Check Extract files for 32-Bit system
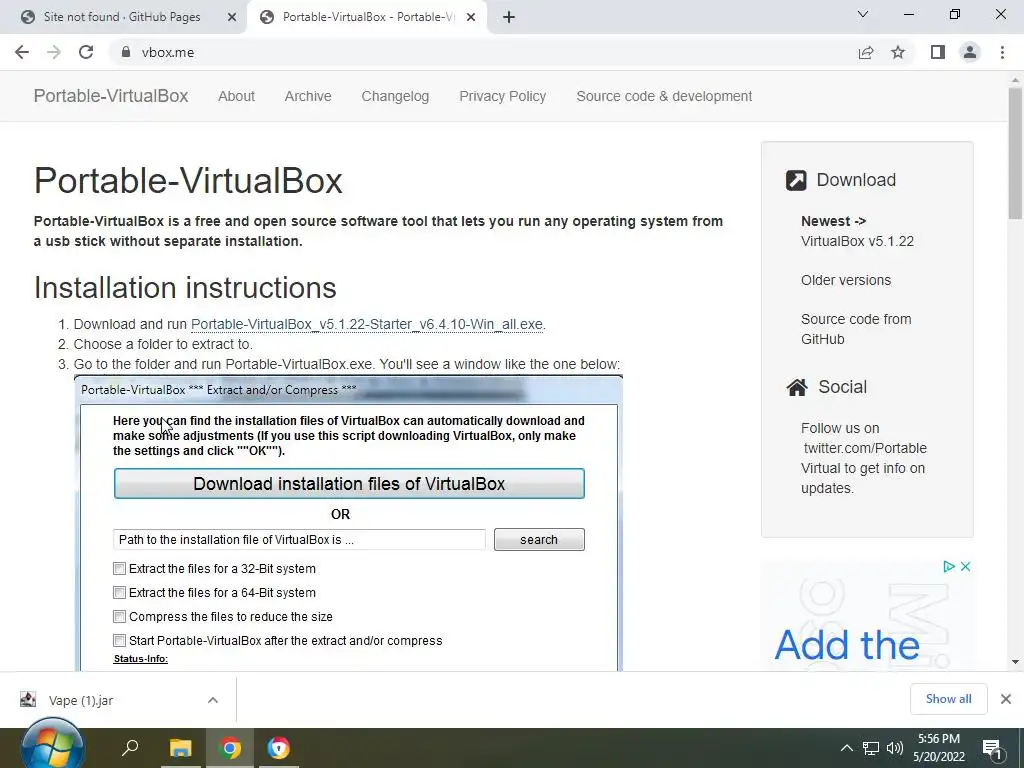The image size is (1024, 768). click(x=120, y=569)
